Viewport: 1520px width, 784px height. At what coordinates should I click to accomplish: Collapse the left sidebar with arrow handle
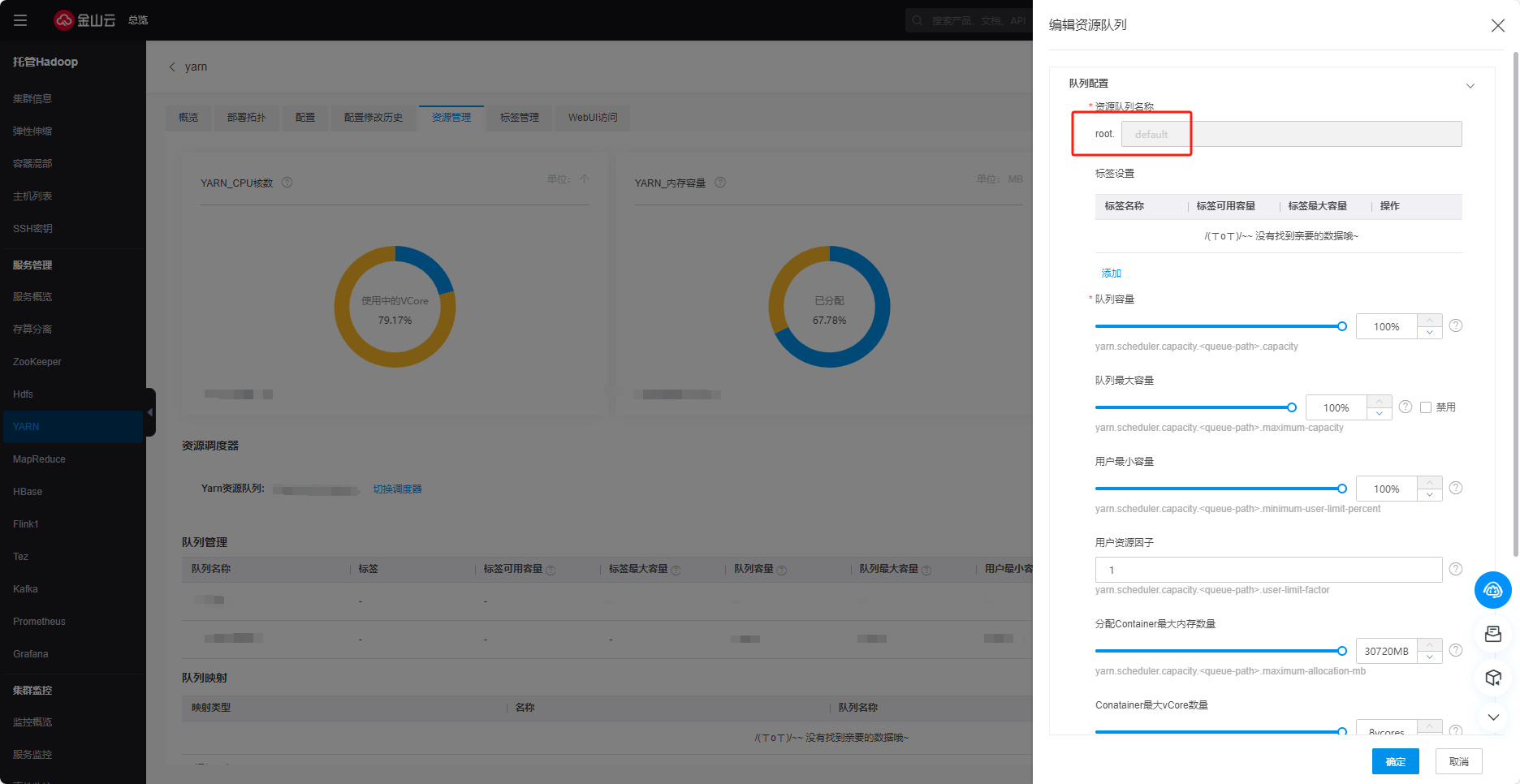pyautogui.click(x=150, y=412)
